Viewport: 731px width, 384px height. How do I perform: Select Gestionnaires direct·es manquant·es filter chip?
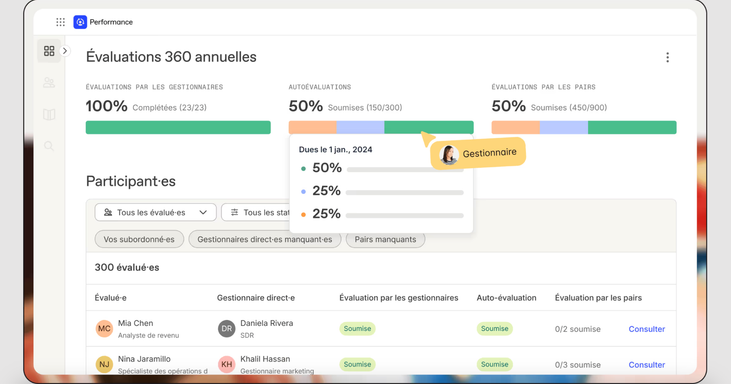coord(265,240)
